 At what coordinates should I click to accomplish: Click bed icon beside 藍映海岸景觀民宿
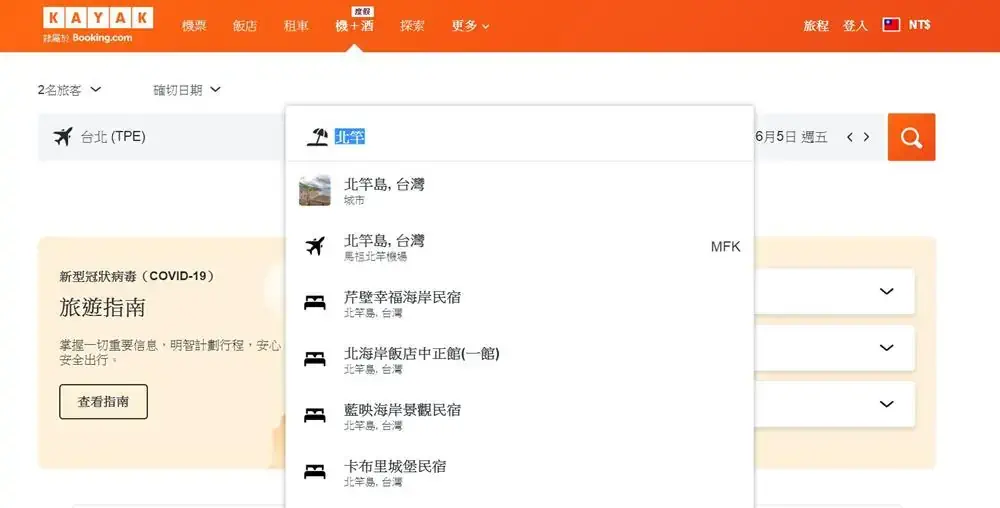[x=315, y=416]
